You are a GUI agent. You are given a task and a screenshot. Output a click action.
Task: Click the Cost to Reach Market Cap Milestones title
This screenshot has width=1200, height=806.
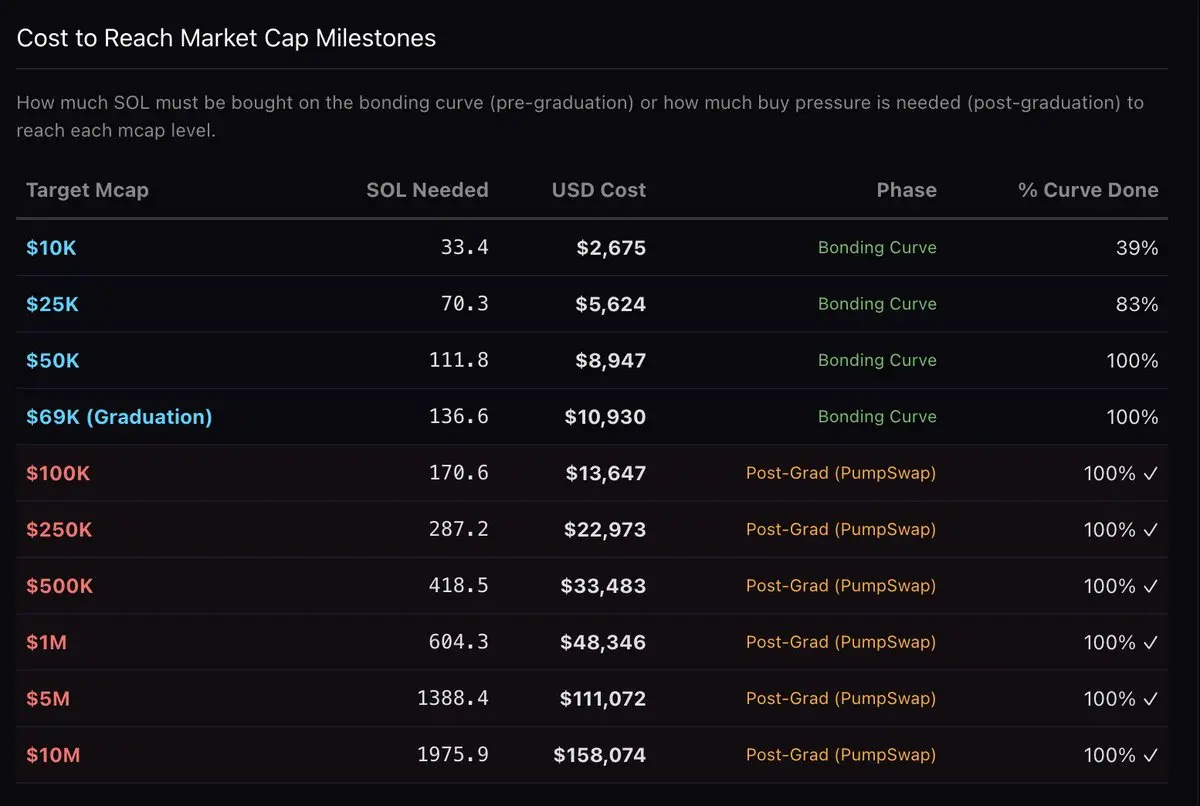[x=227, y=39]
